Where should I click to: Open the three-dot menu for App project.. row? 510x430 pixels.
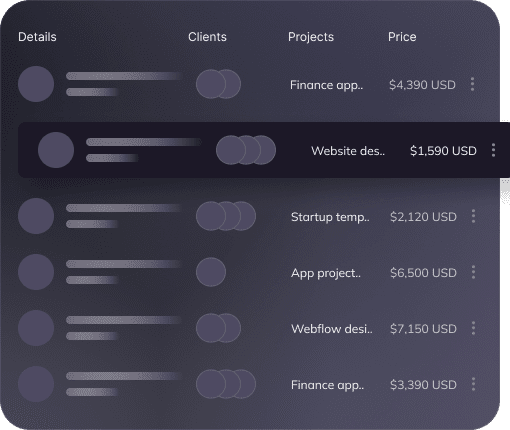coord(473,272)
